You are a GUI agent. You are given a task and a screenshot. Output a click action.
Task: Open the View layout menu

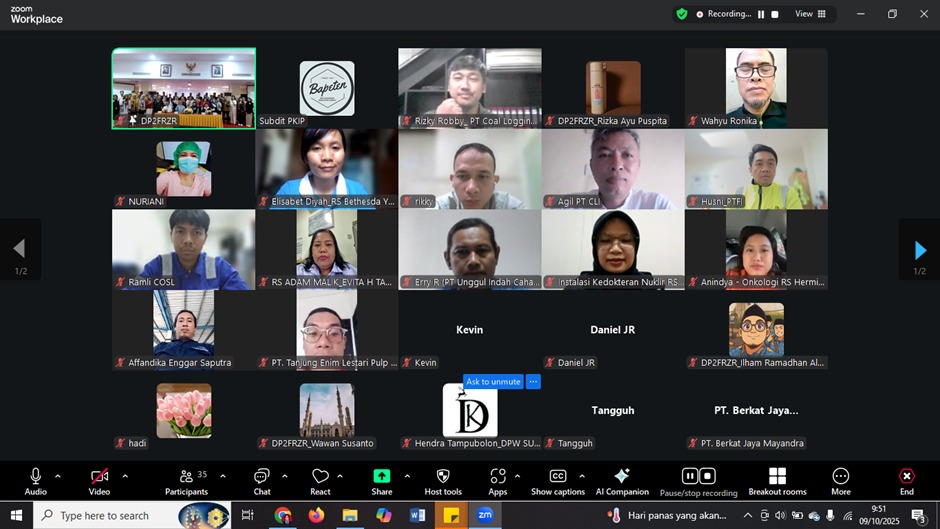(810, 14)
